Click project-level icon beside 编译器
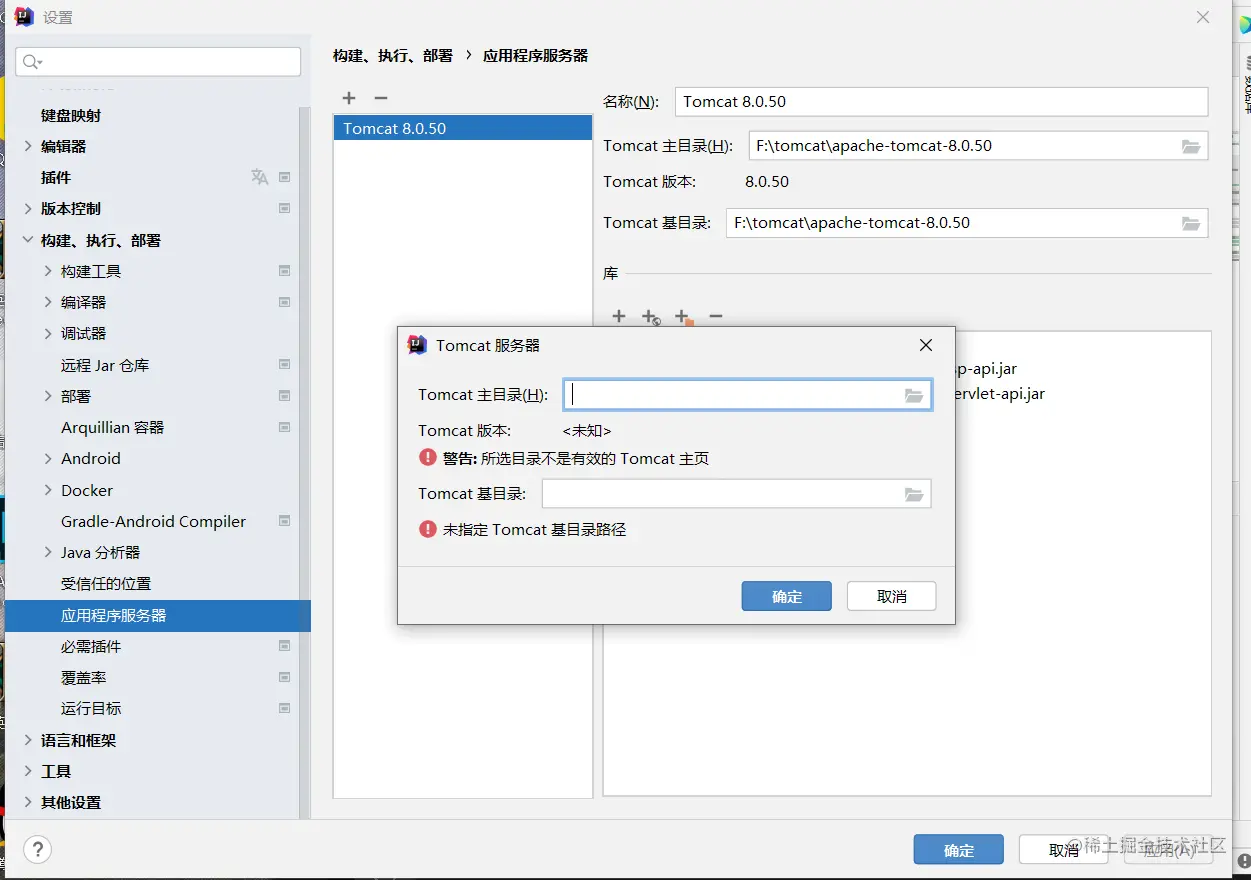The width and height of the screenshot is (1251, 880). click(x=285, y=302)
